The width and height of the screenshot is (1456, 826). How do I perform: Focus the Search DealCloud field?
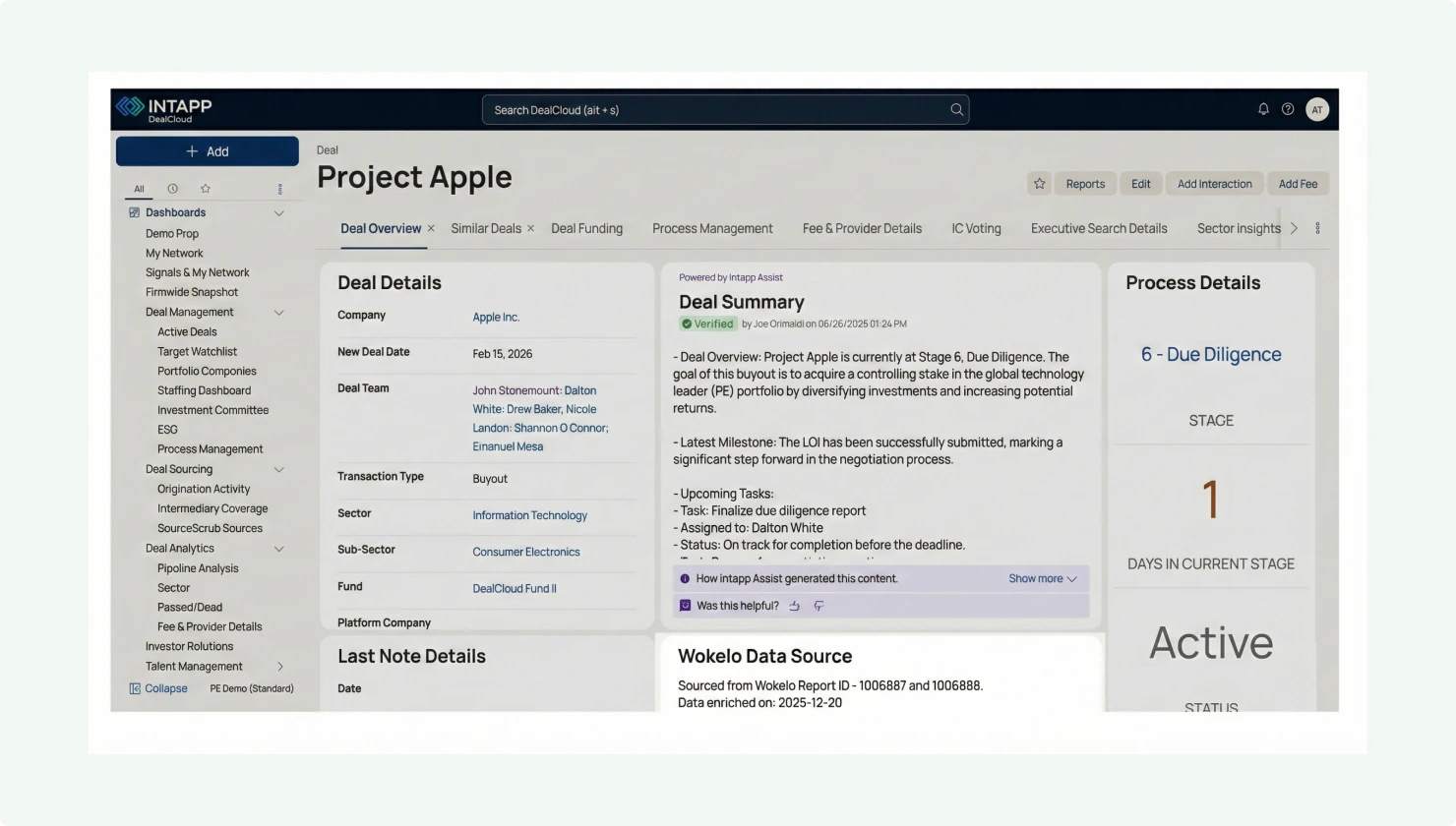(x=725, y=110)
